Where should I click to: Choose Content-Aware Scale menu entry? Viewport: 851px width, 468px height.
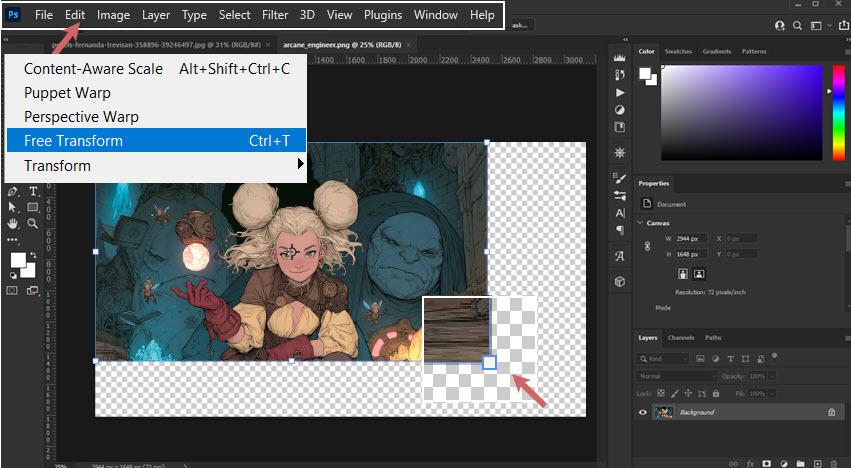[x=156, y=69]
